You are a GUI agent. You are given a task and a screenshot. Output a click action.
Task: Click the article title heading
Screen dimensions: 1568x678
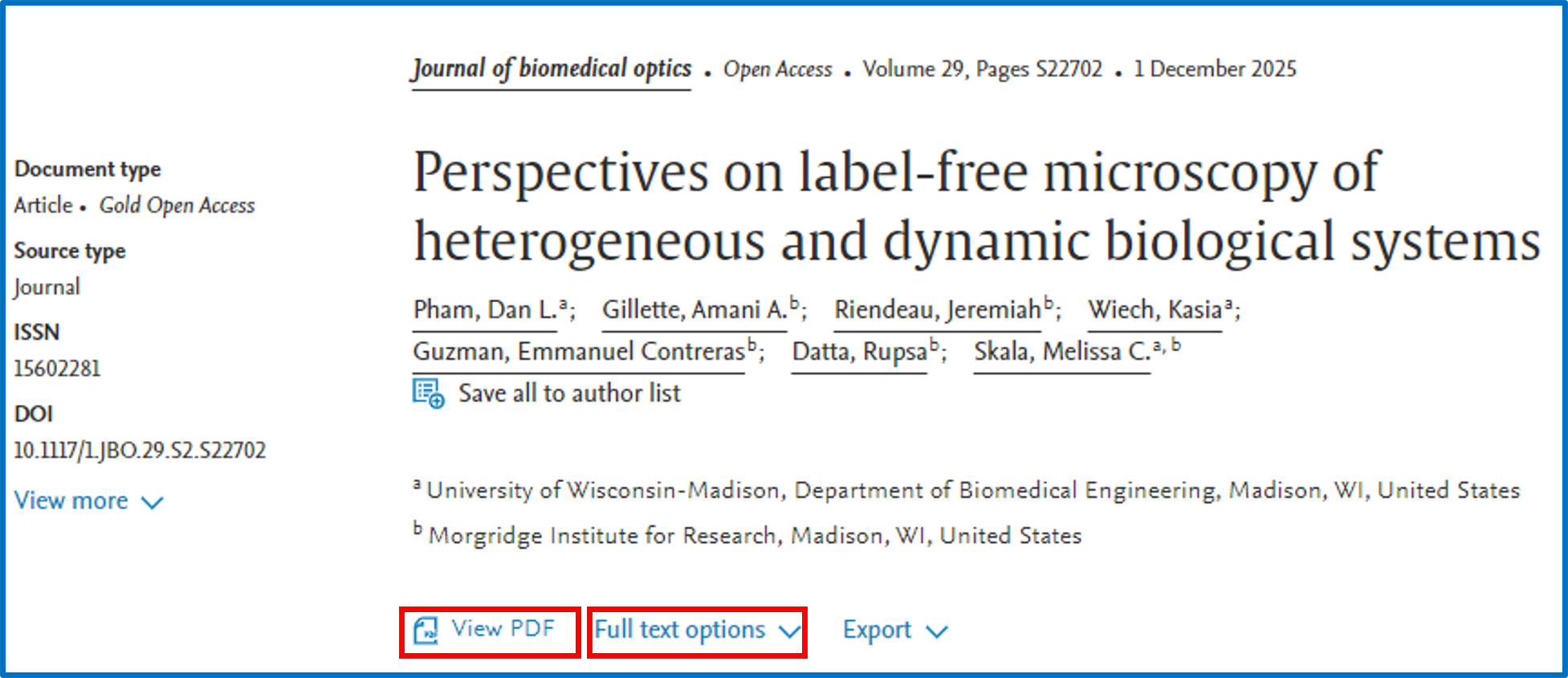976,206
